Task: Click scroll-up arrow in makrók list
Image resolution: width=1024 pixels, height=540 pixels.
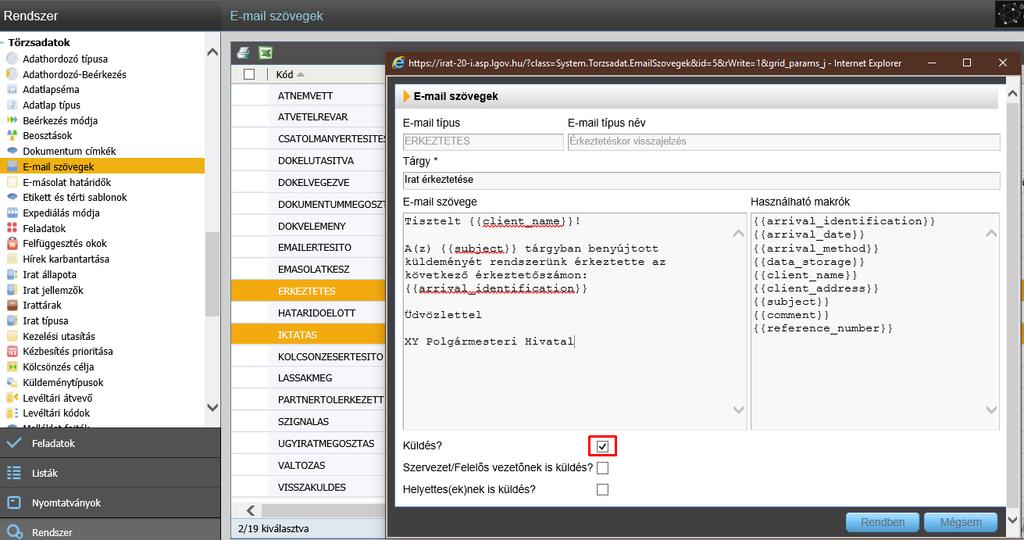Action: click(x=991, y=234)
